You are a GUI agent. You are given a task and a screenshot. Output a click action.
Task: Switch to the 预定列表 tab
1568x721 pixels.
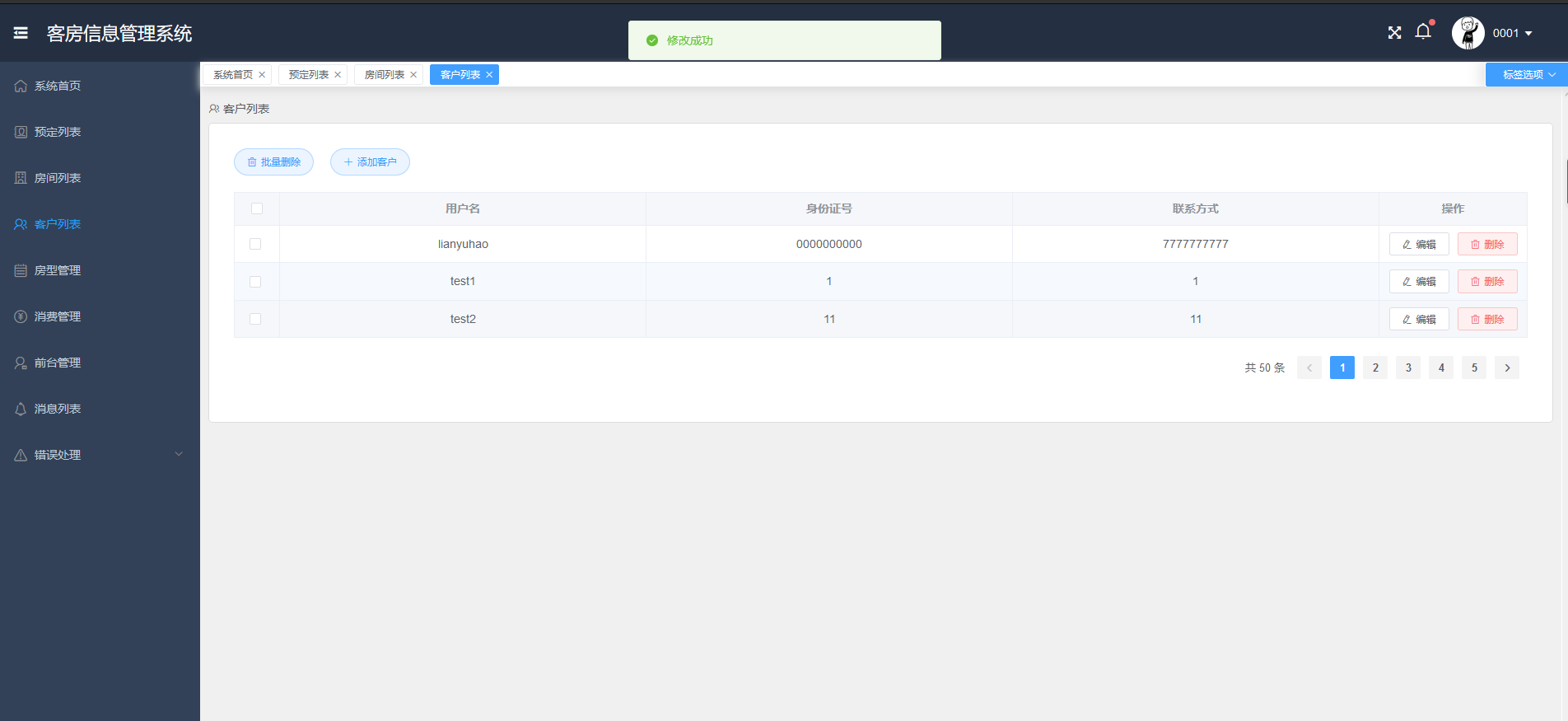click(309, 75)
